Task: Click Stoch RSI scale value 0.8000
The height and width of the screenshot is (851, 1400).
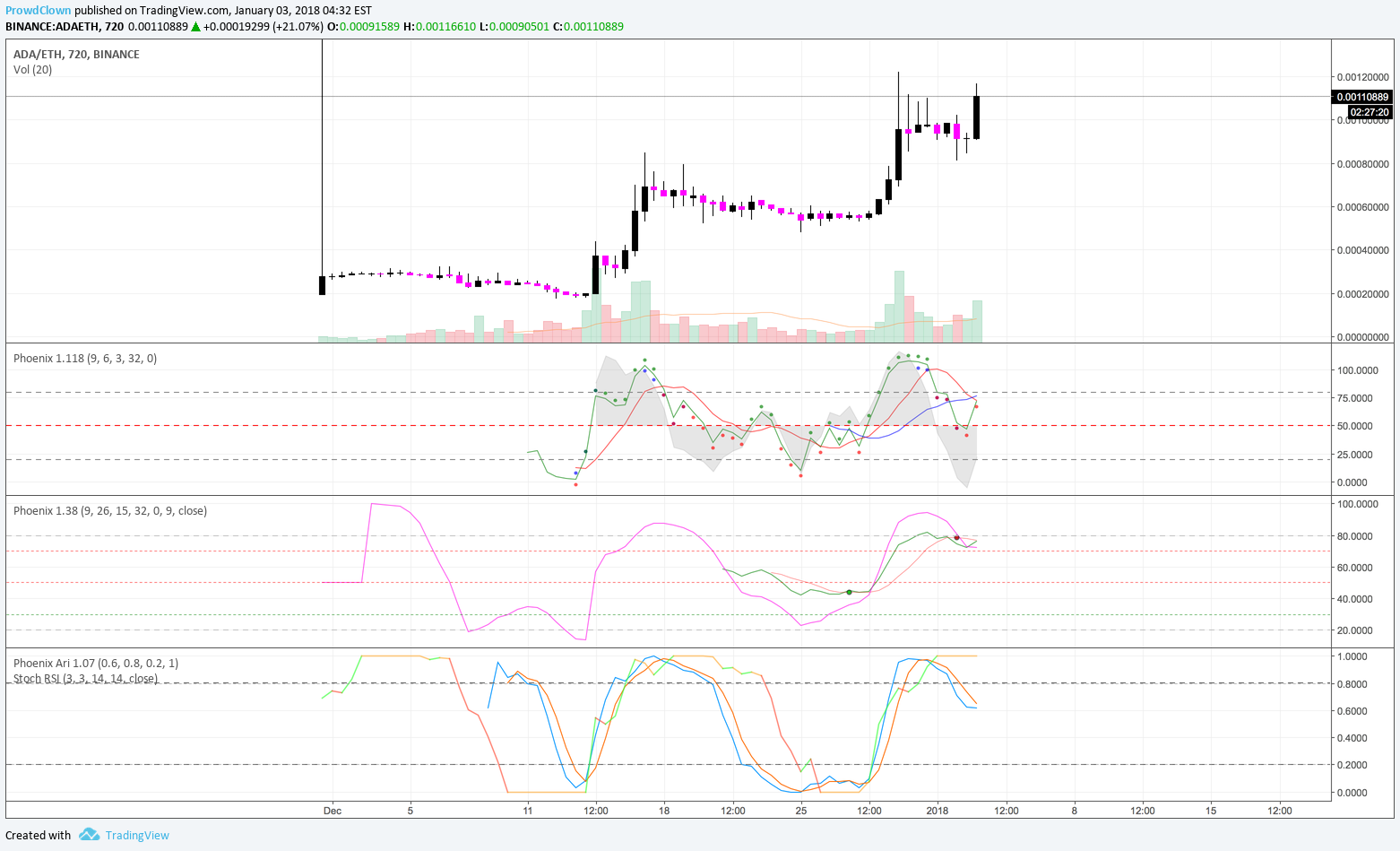Action: tap(1352, 684)
